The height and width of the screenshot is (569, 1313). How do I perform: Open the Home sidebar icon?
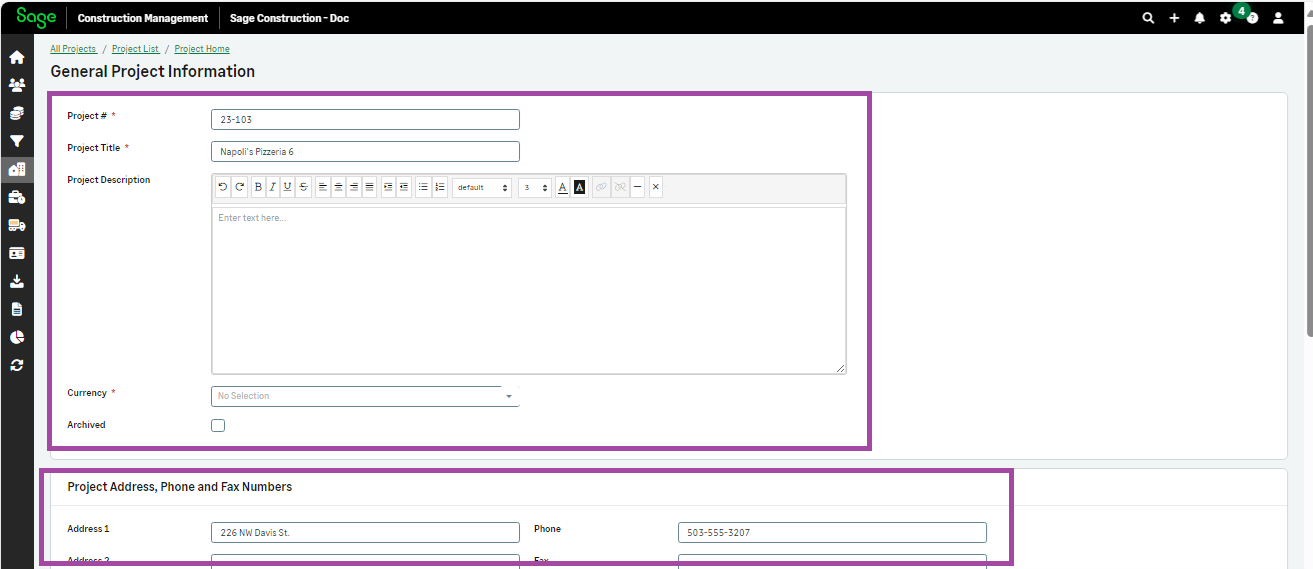[16, 58]
